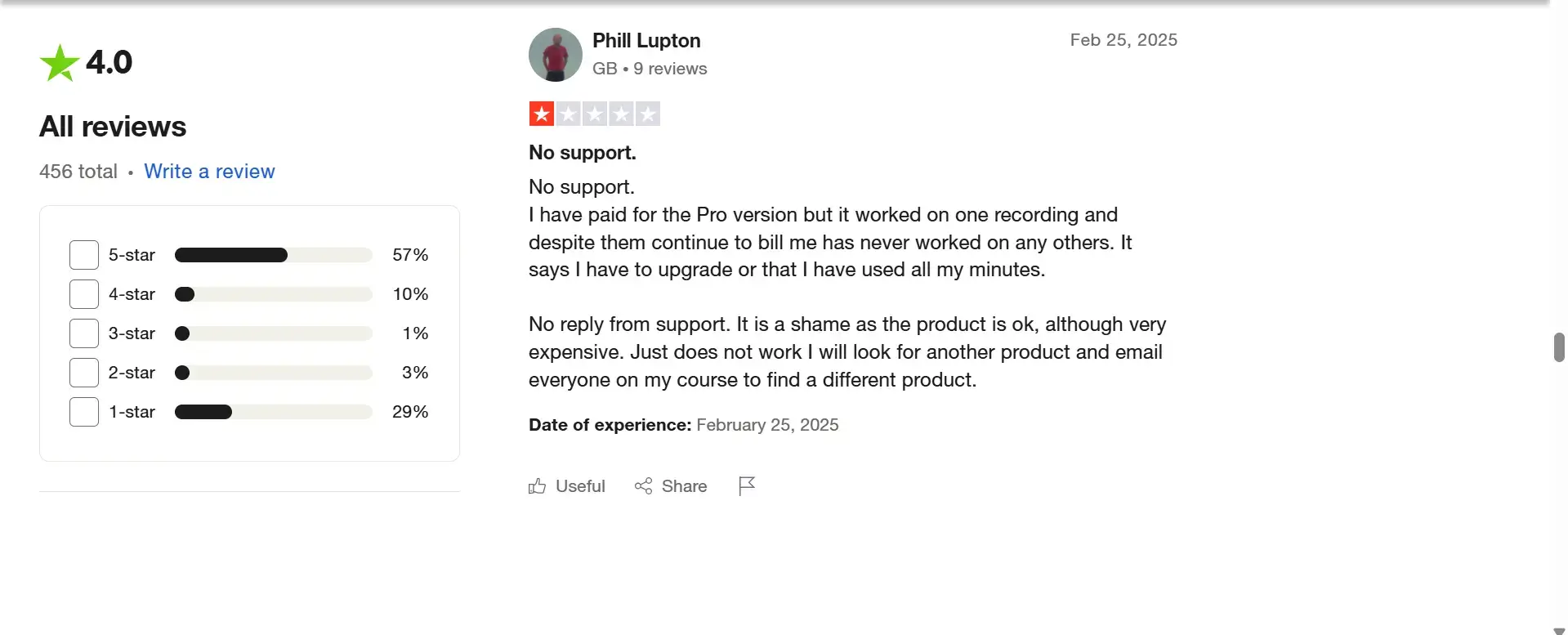Click the Share icon on the review
Viewport: 1568px width, 635px height.
[x=642, y=485]
